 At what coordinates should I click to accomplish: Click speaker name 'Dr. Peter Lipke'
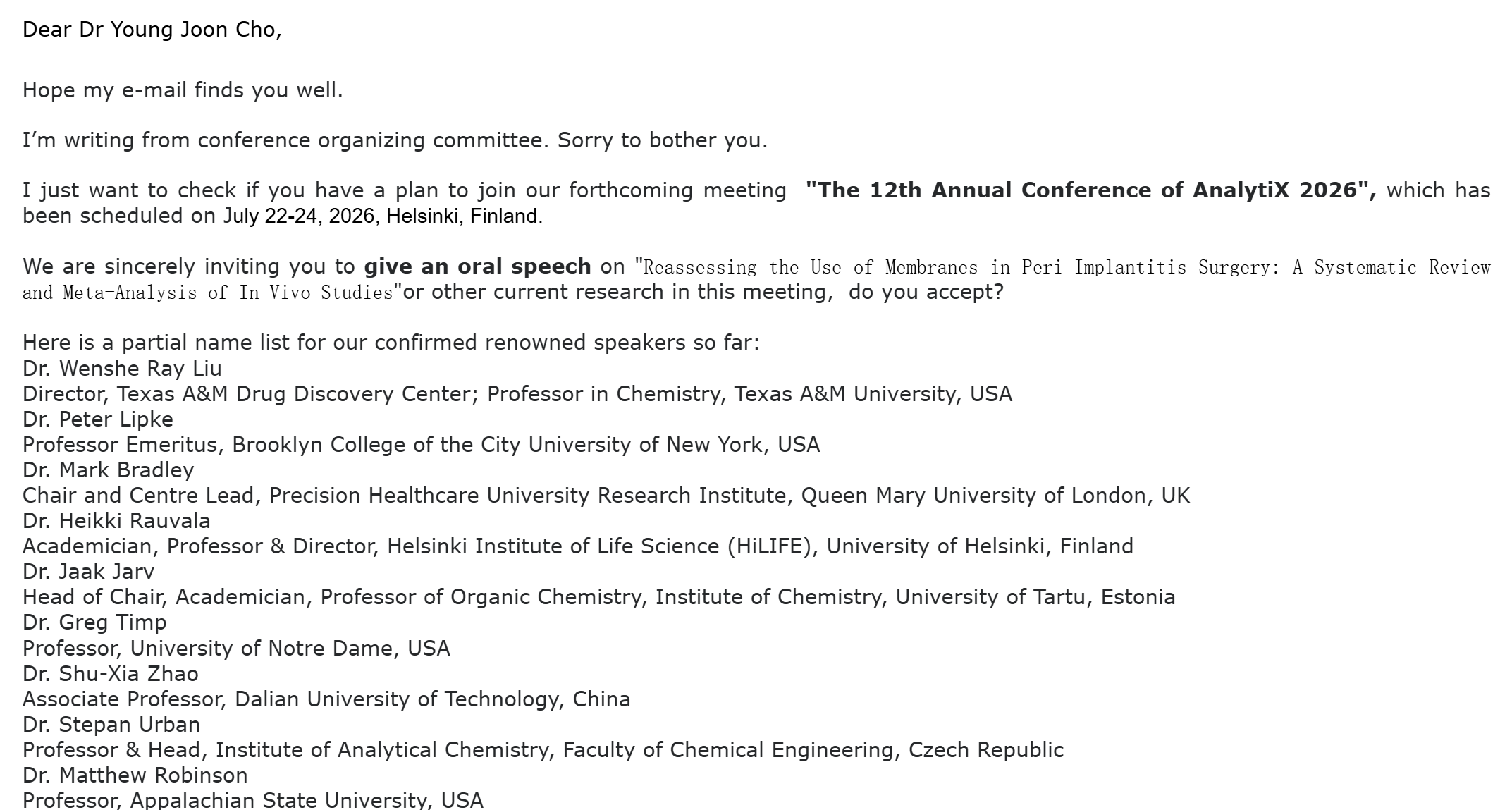98,419
